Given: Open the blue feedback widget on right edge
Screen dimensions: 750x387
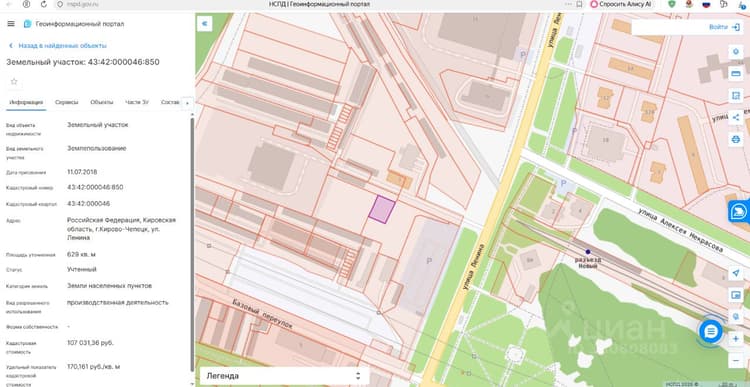Looking at the screenshot, I should (x=739, y=211).
